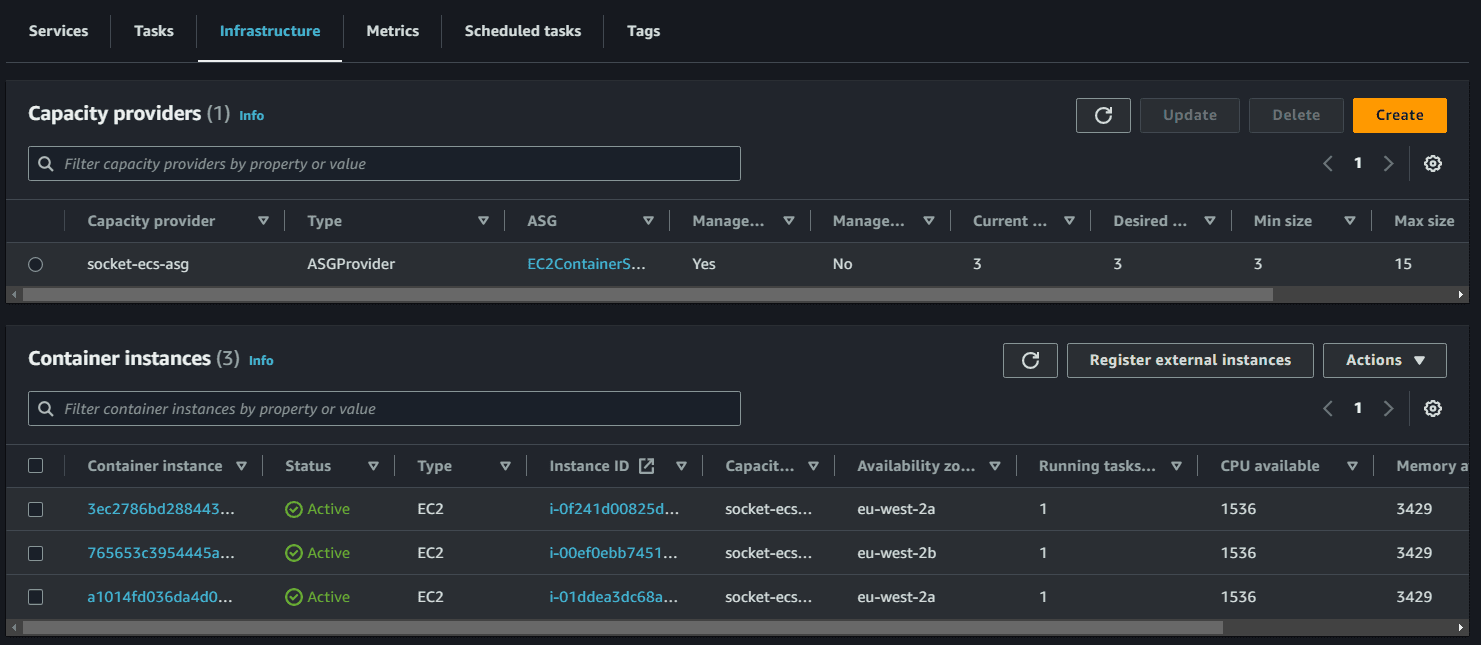Open the EC2ContainerS ASG link
This screenshot has width=1481, height=645.
coord(586,264)
